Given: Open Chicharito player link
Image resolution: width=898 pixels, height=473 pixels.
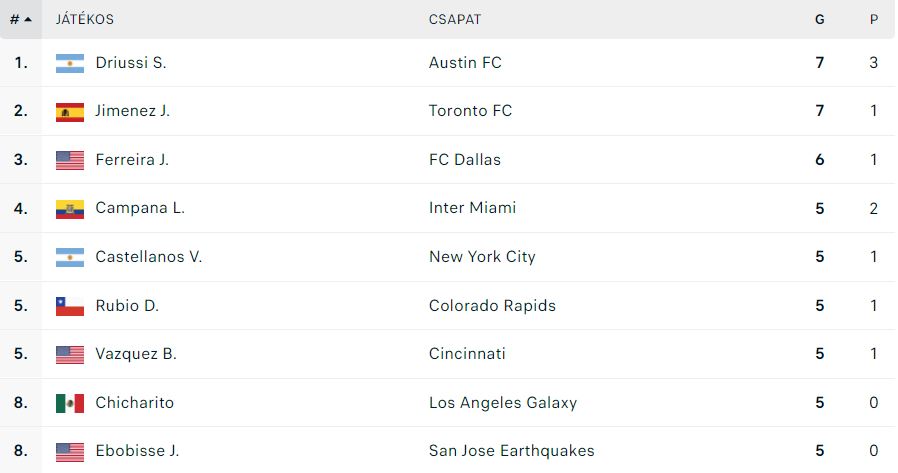Looking at the screenshot, I should click(135, 403).
